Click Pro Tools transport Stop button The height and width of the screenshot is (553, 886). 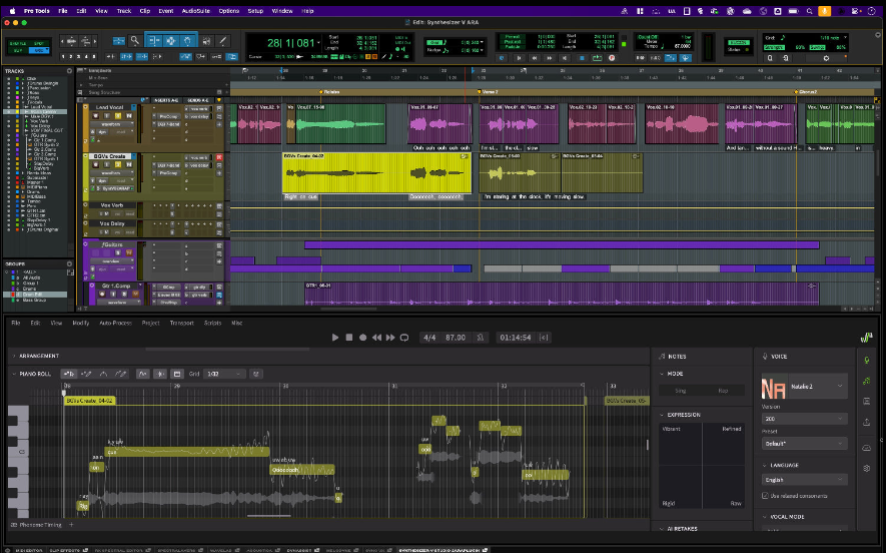coord(582,58)
